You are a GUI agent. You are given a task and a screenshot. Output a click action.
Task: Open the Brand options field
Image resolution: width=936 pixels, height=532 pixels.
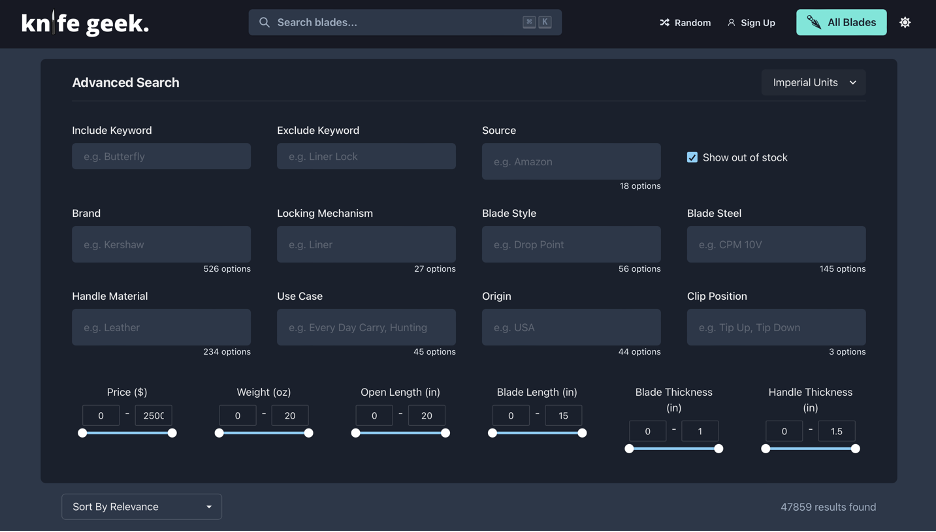161,244
